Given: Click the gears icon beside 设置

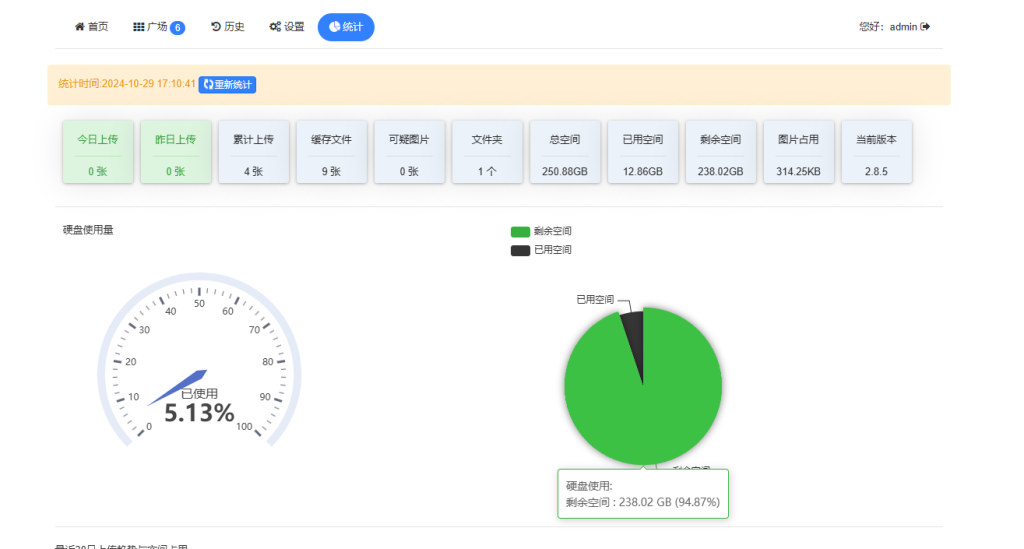Looking at the screenshot, I should pyautogui.click(x=275, y=27).
